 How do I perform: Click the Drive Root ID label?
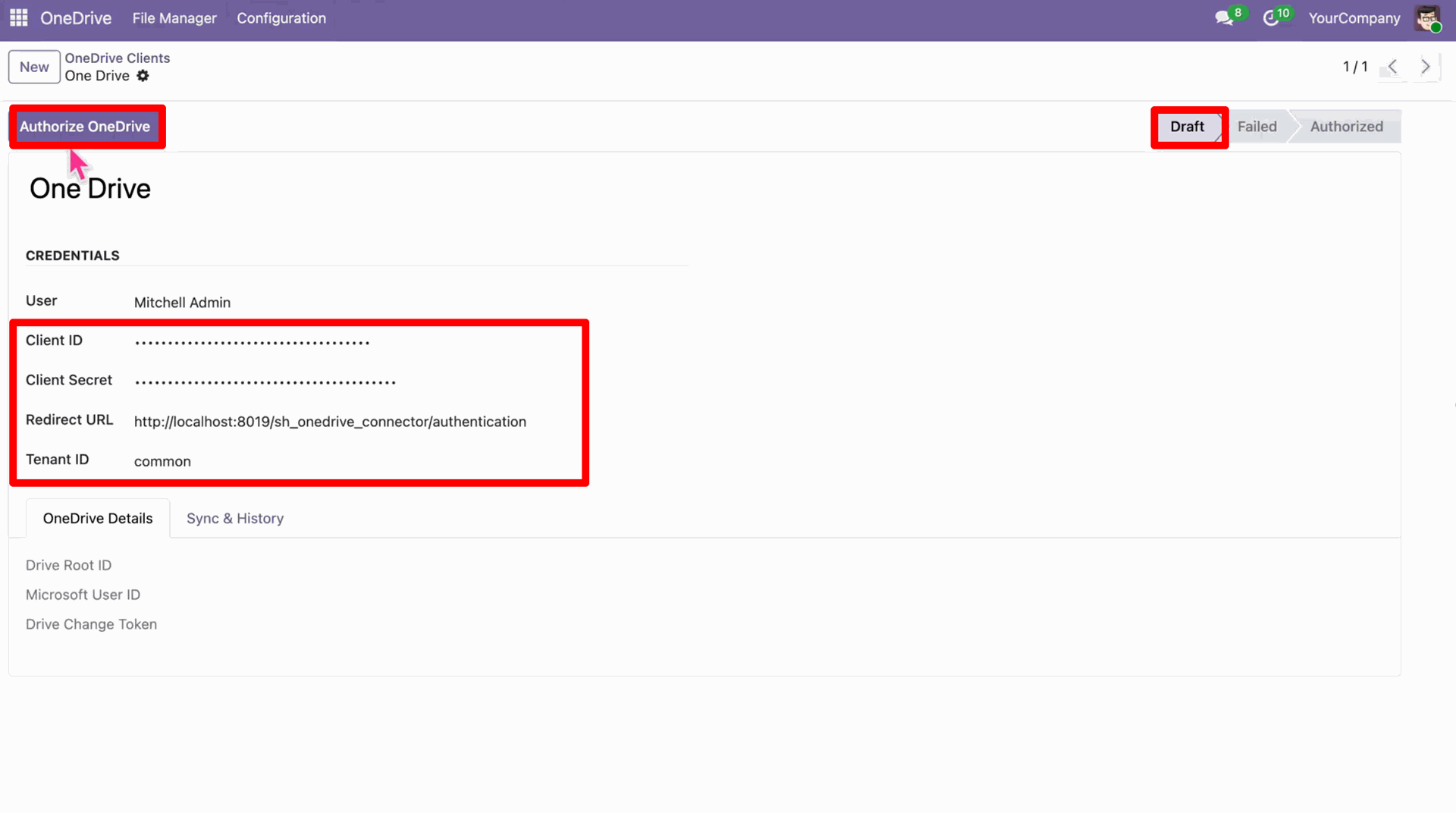click(x=68, y=566)
